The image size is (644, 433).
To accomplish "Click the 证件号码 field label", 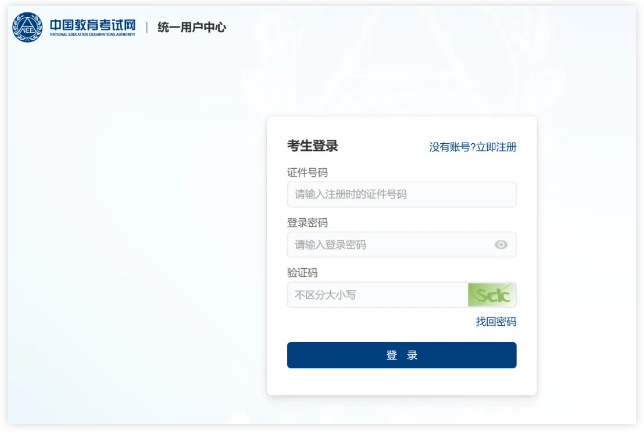I will click(x=307, y=173).
